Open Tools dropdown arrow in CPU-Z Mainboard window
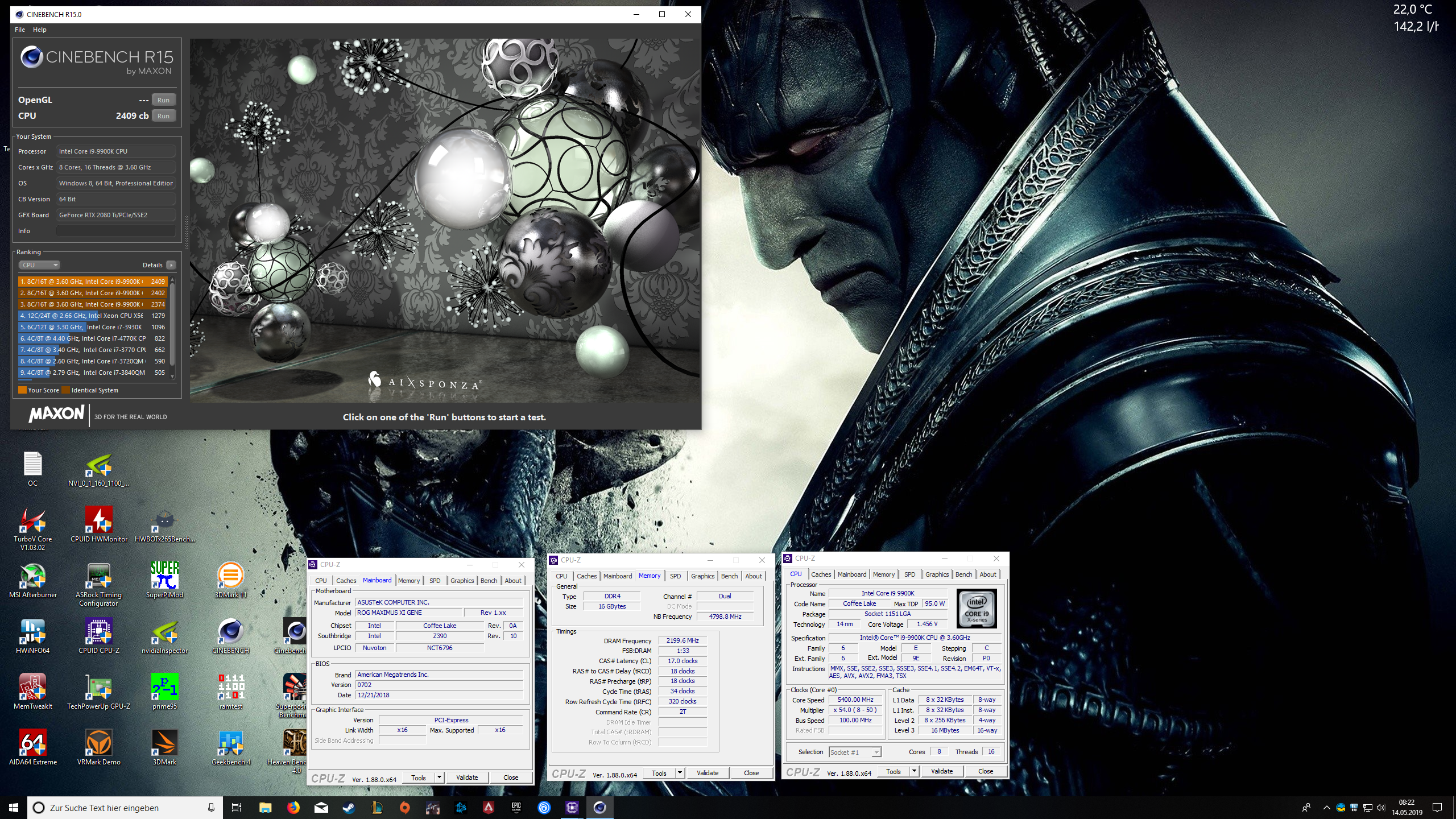Viewport: 1456px width, 819px height. click(x=439, y=777)
